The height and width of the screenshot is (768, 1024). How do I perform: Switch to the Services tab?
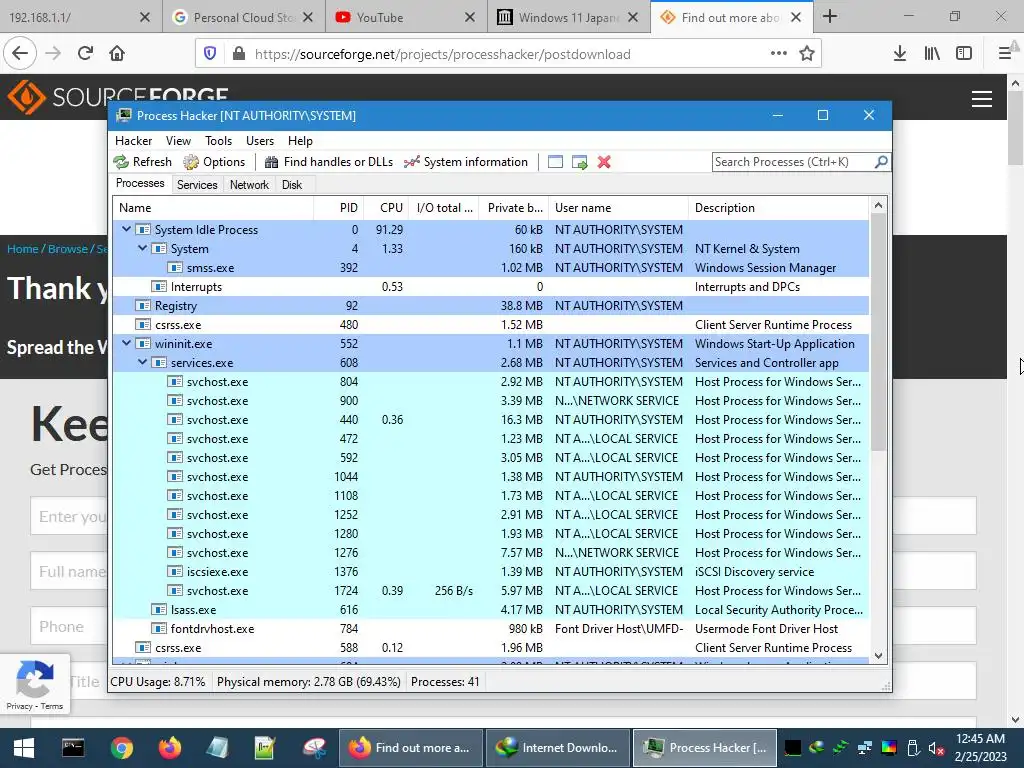[197, 185]
